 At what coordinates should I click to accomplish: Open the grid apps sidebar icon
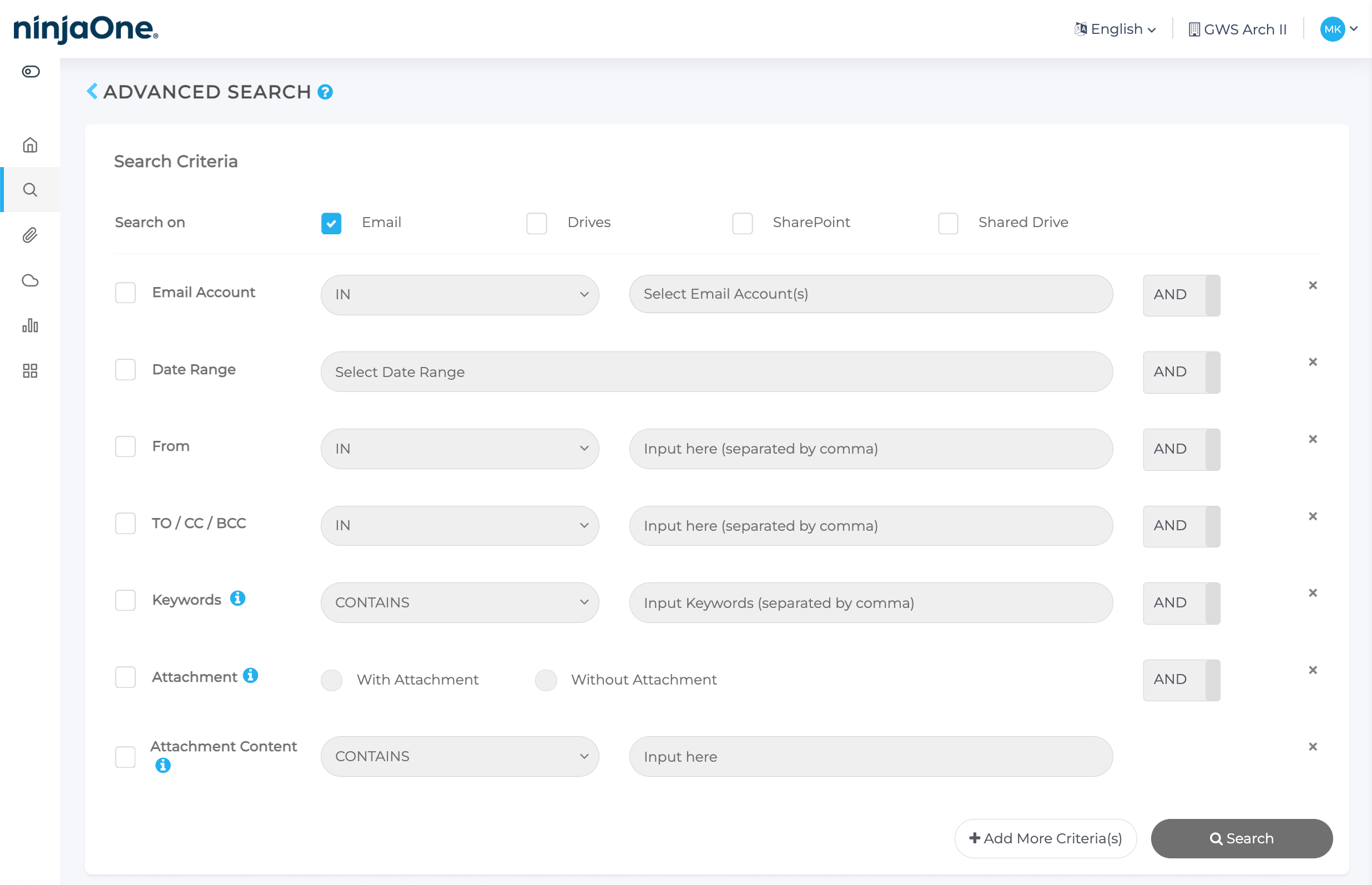tap(30, 371)
